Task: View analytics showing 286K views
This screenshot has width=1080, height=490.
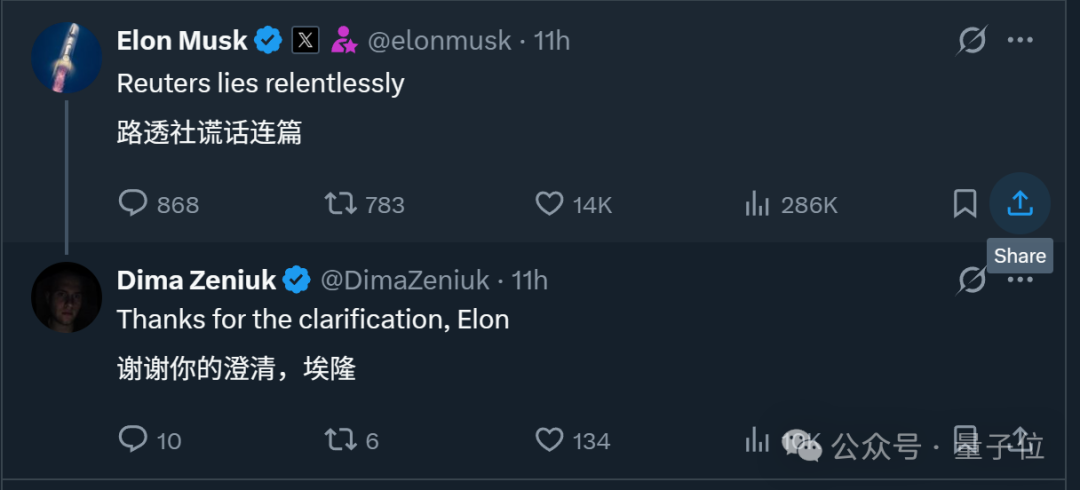Action: click(756, 204)
